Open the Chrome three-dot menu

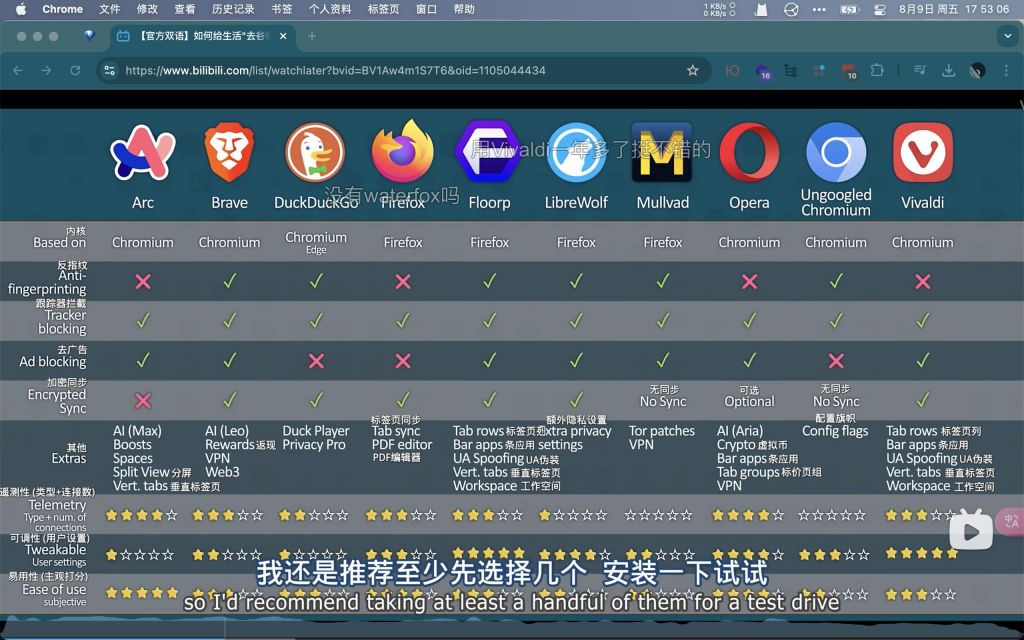point(1005,70)
